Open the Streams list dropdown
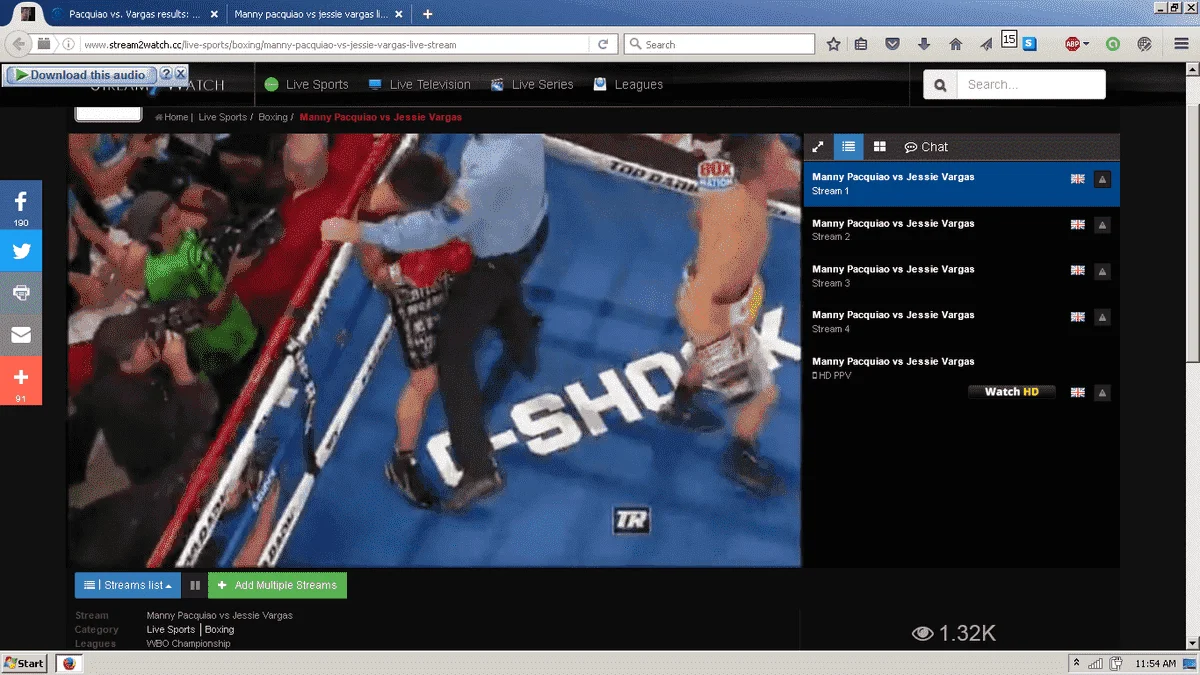 pyautogui.click(x=127, y=585)
